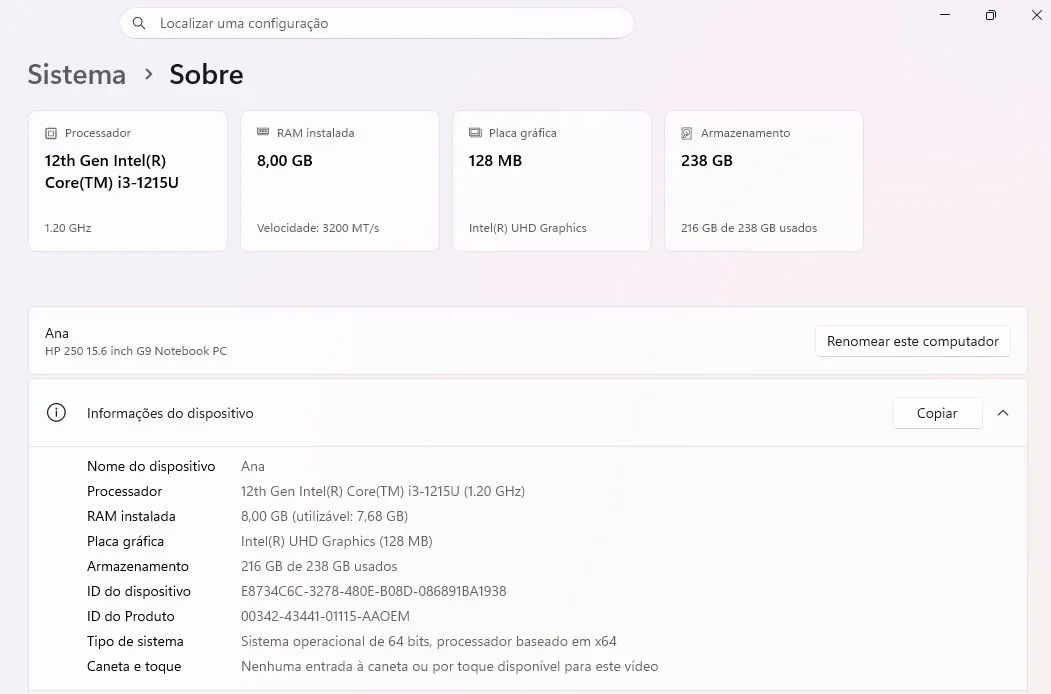Collapse the Informações do dispositivo section chevron
This screenshot has height=694, width=1051.
pyautogui.click(x=1003, y=413)
